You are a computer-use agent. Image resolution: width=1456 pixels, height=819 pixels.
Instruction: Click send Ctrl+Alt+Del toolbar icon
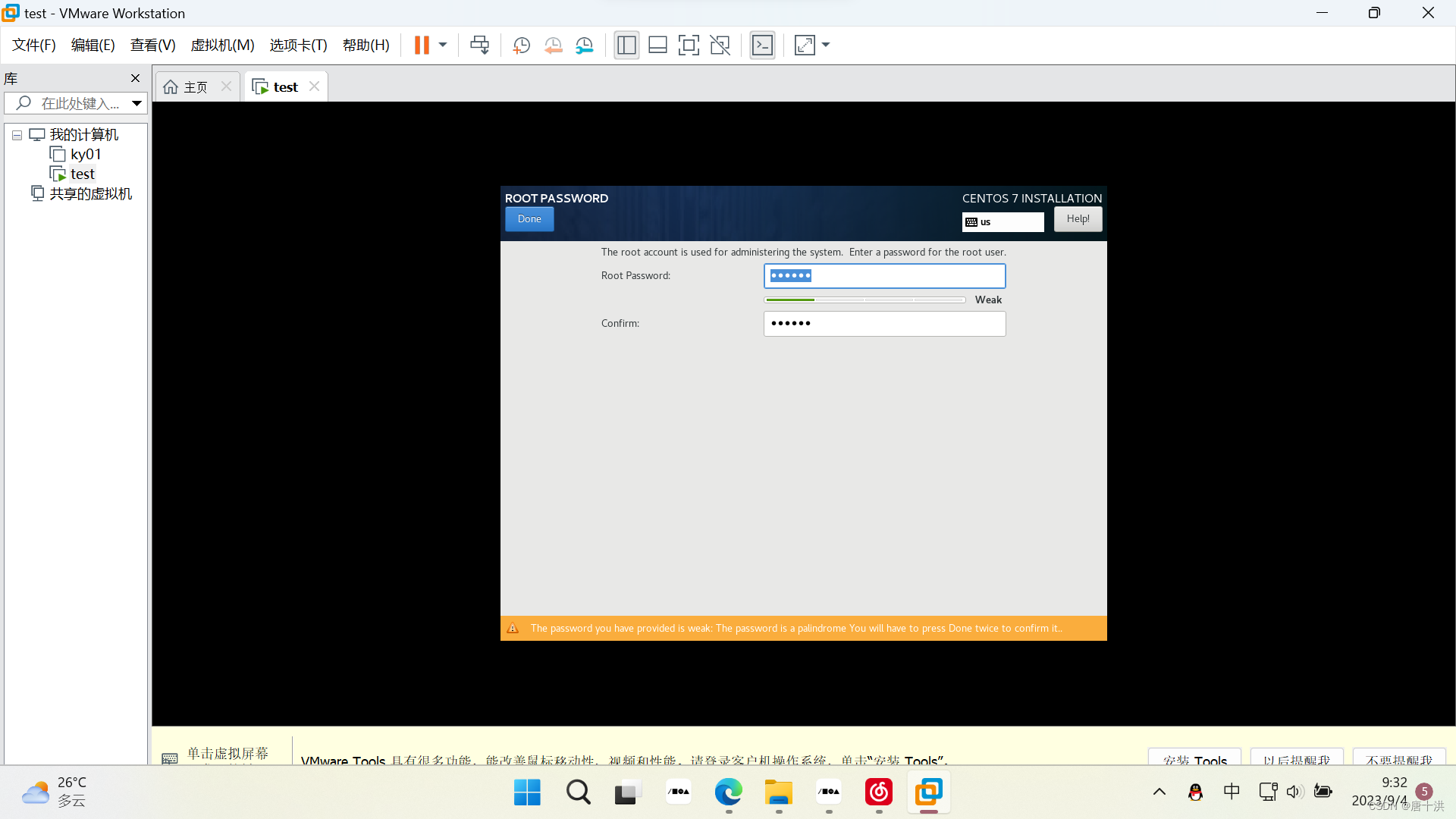[x=479, y=45]
